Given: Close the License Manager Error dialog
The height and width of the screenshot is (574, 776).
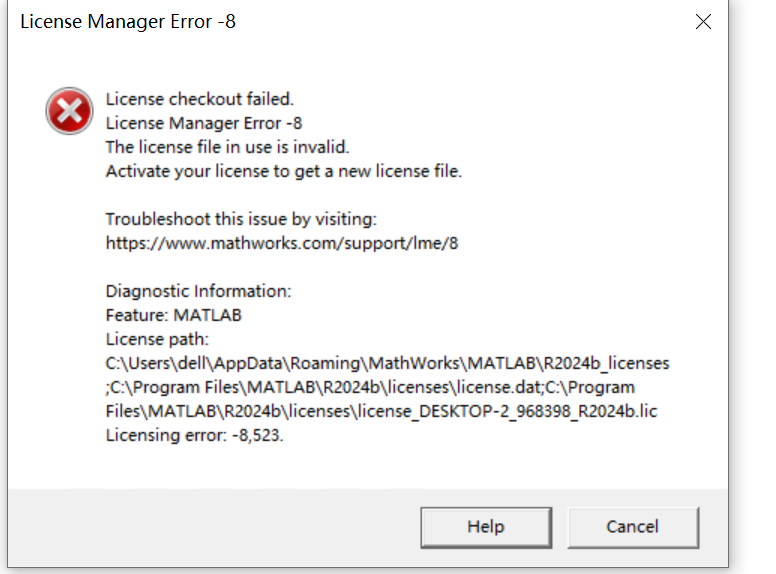Looking at the screenshot, I should click(x=703, y=22).
